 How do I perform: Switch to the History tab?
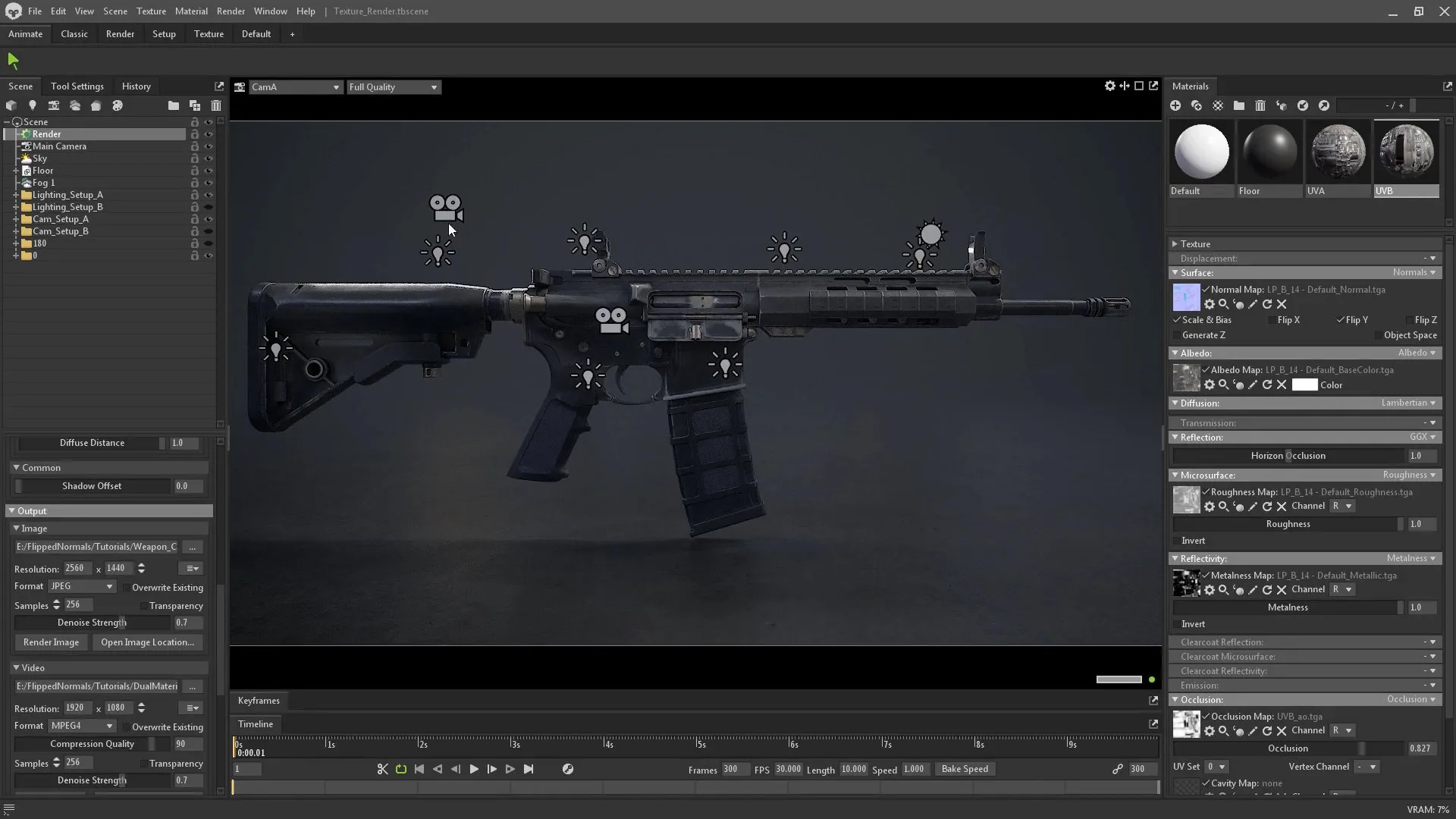[136, 86]
